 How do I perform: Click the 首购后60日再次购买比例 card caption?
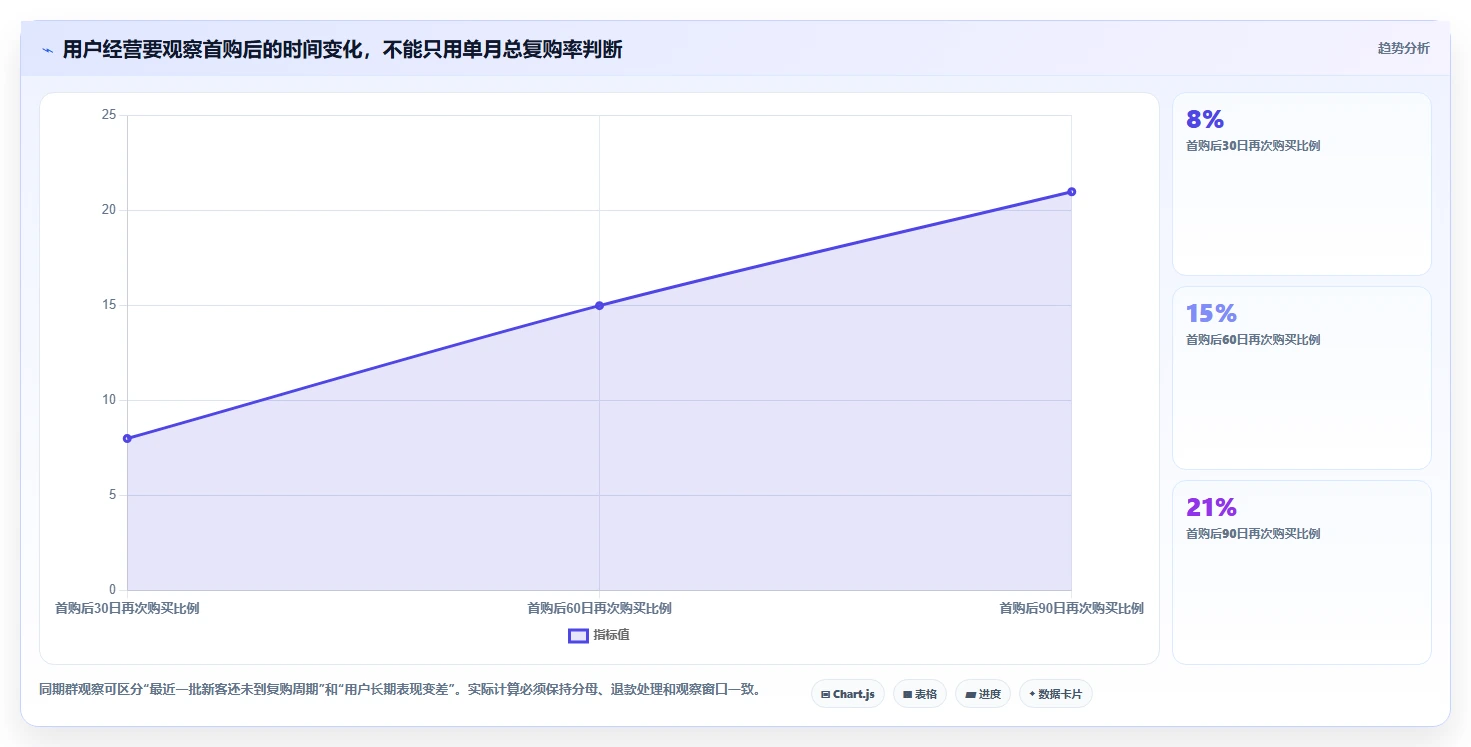[x=1253, y=340]
